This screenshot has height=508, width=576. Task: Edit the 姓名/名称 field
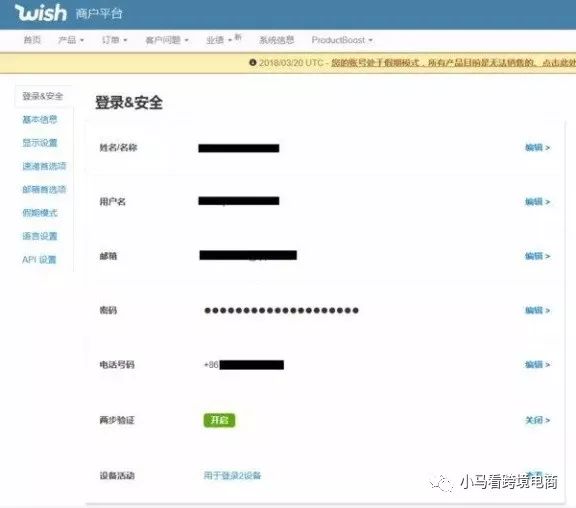[x=537, y=148]
